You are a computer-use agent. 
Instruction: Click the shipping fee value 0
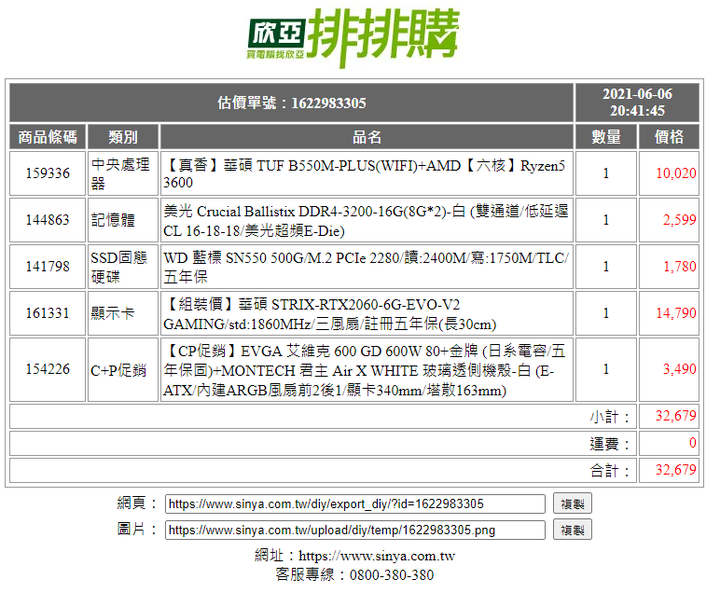coord(693,443)
